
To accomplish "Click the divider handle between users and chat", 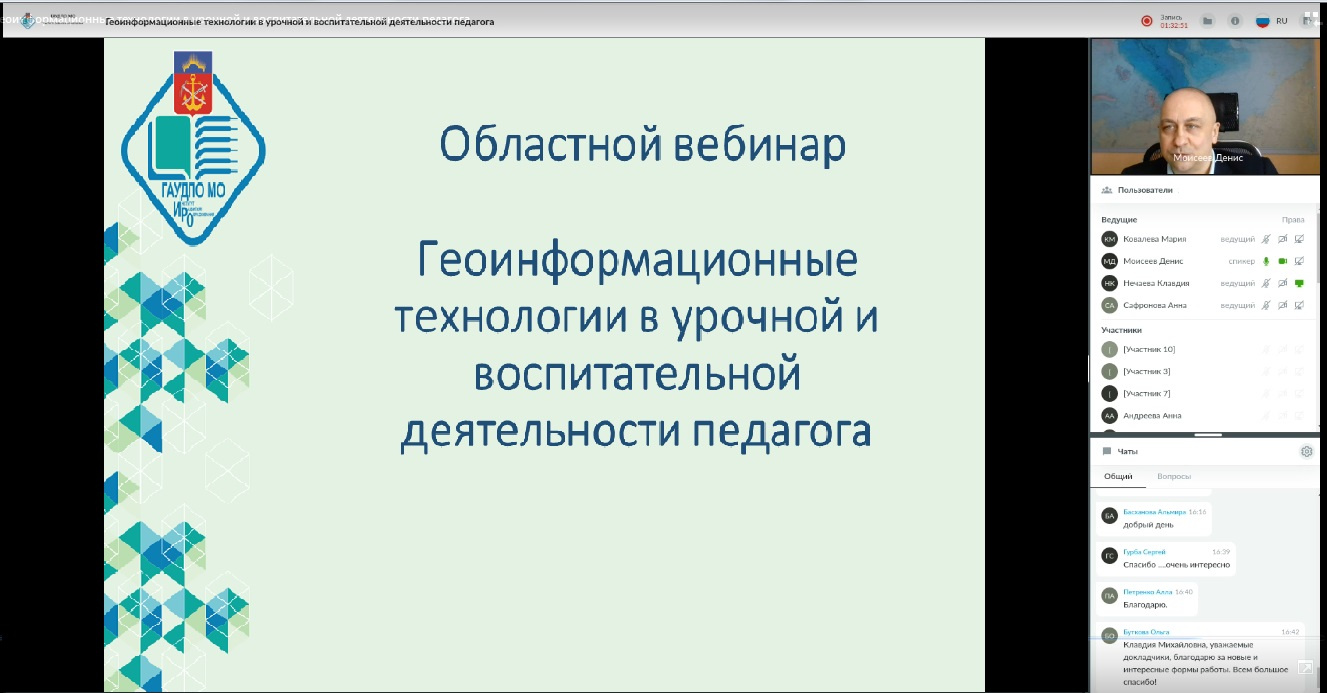I will pos(1208,435).
